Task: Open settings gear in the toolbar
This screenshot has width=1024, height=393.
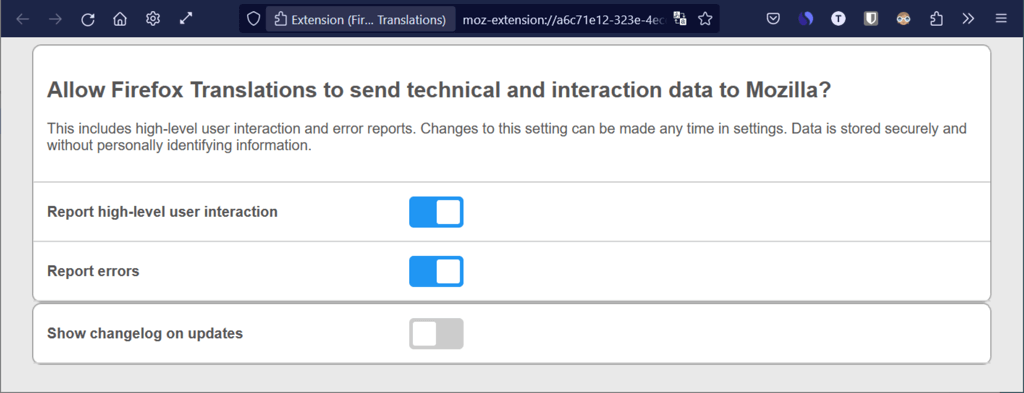Action: point(153,19)
